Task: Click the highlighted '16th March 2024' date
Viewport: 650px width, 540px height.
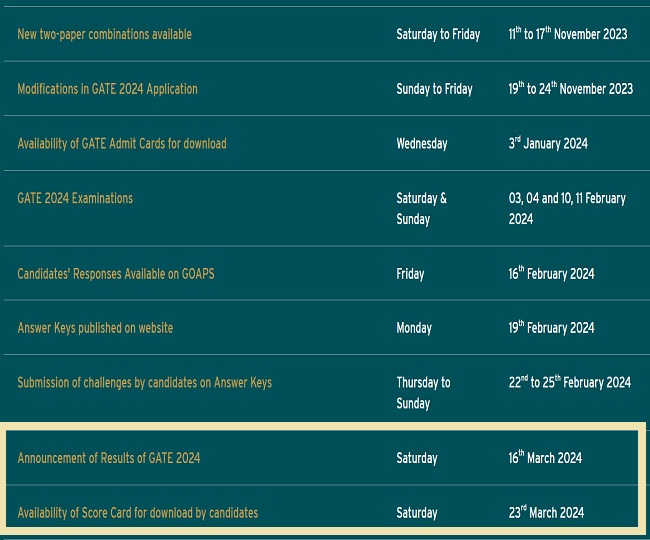Action: click(x=544, y=458)
